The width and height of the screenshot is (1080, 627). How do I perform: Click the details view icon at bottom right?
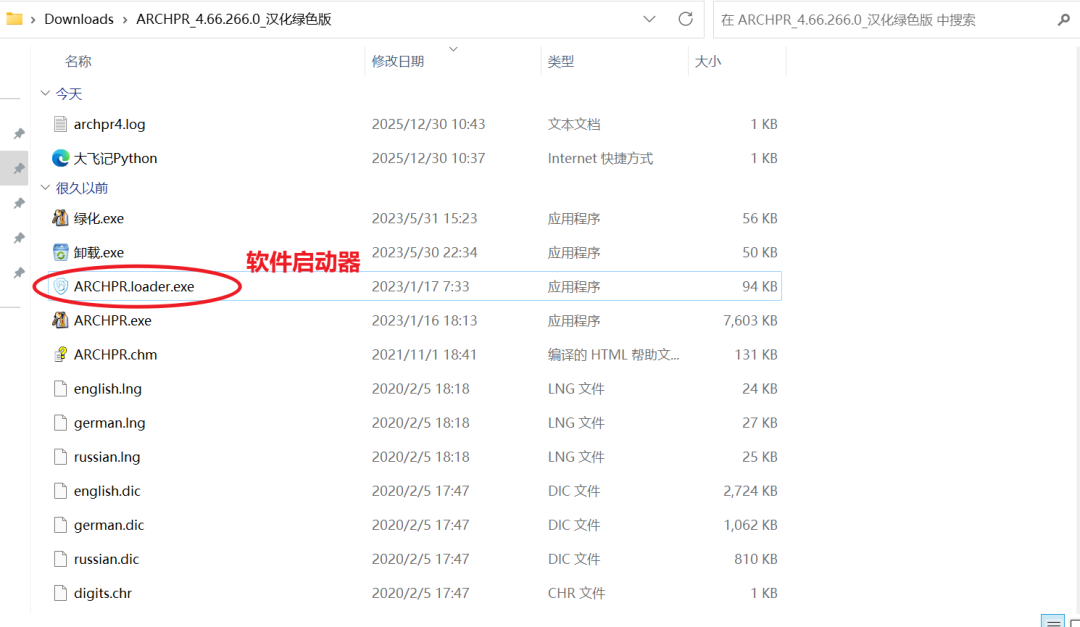tap(1052, 621)
